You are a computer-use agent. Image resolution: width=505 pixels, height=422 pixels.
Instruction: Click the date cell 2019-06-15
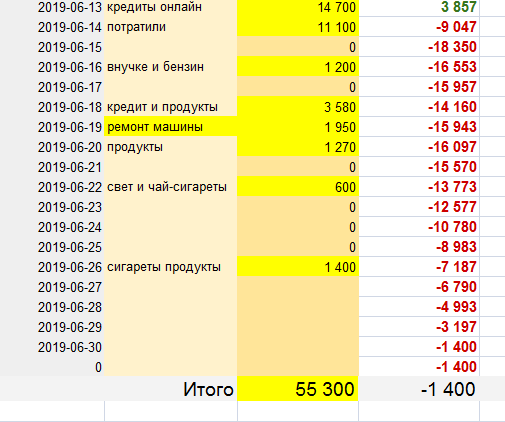pos(52,47)
